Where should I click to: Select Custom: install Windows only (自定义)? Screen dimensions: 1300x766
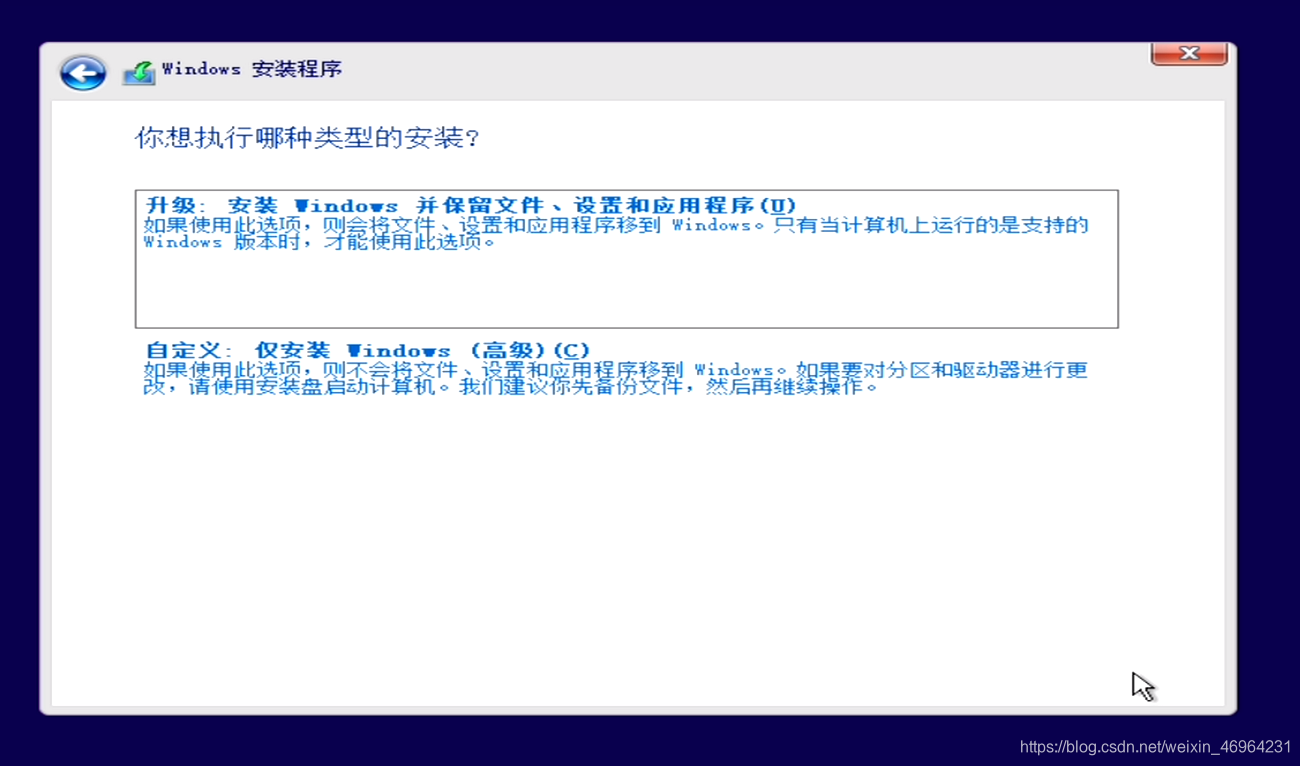368,350
